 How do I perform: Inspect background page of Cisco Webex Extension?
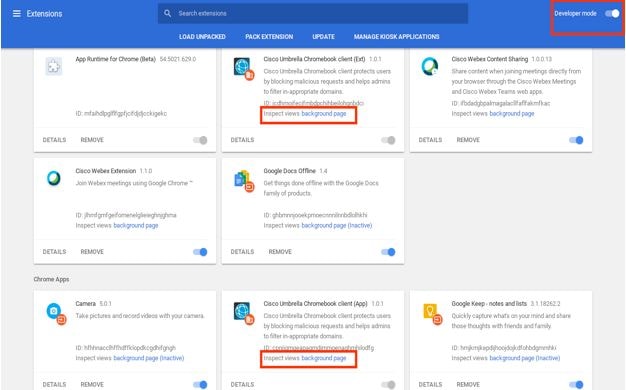tap(136, 226)
